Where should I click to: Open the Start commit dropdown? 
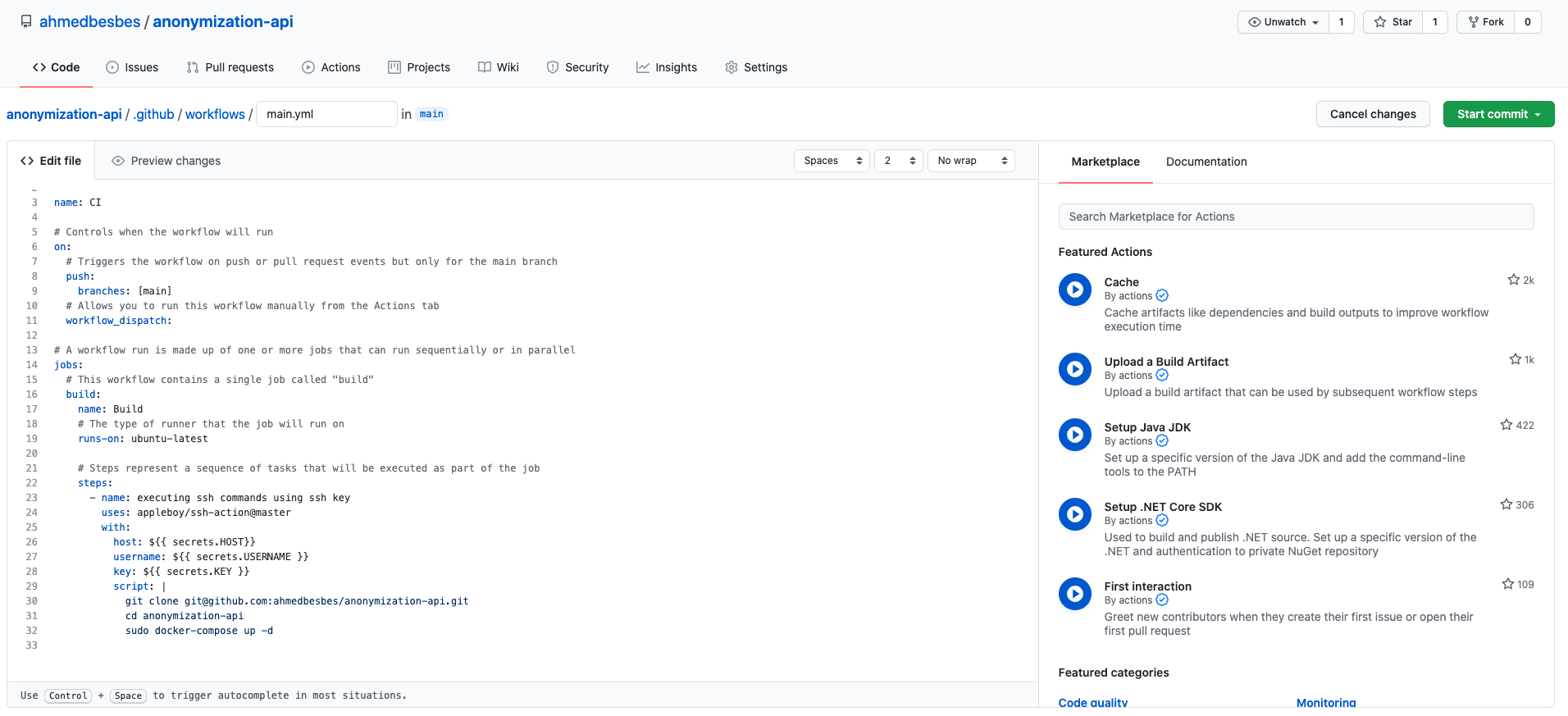[x=1498, y=114]
